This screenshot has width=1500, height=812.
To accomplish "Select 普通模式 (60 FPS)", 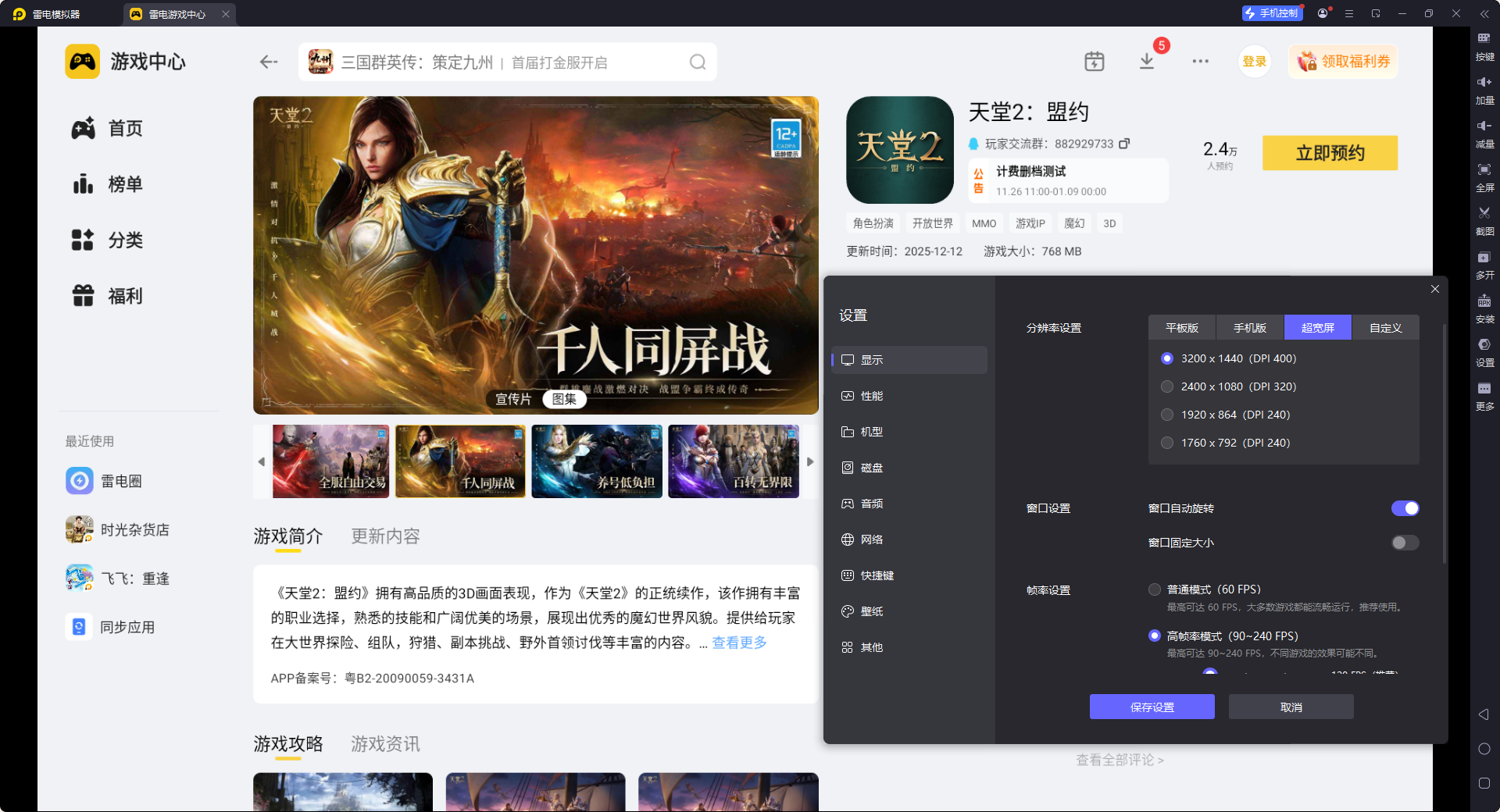I will (1204, 589).
